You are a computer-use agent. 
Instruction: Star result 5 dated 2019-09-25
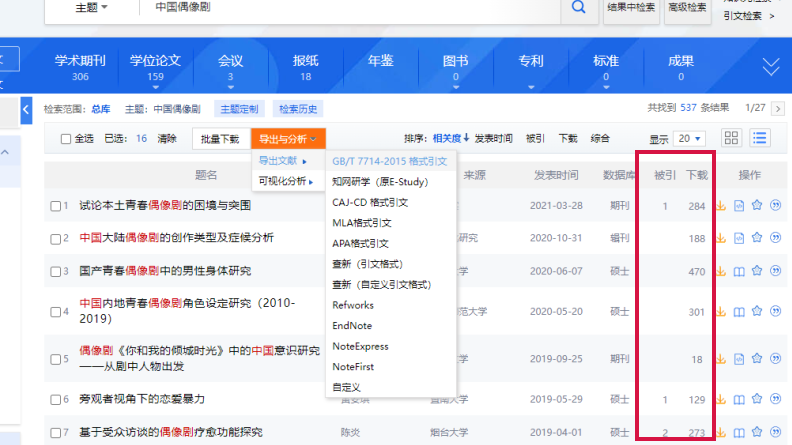[x=757, y=359]
